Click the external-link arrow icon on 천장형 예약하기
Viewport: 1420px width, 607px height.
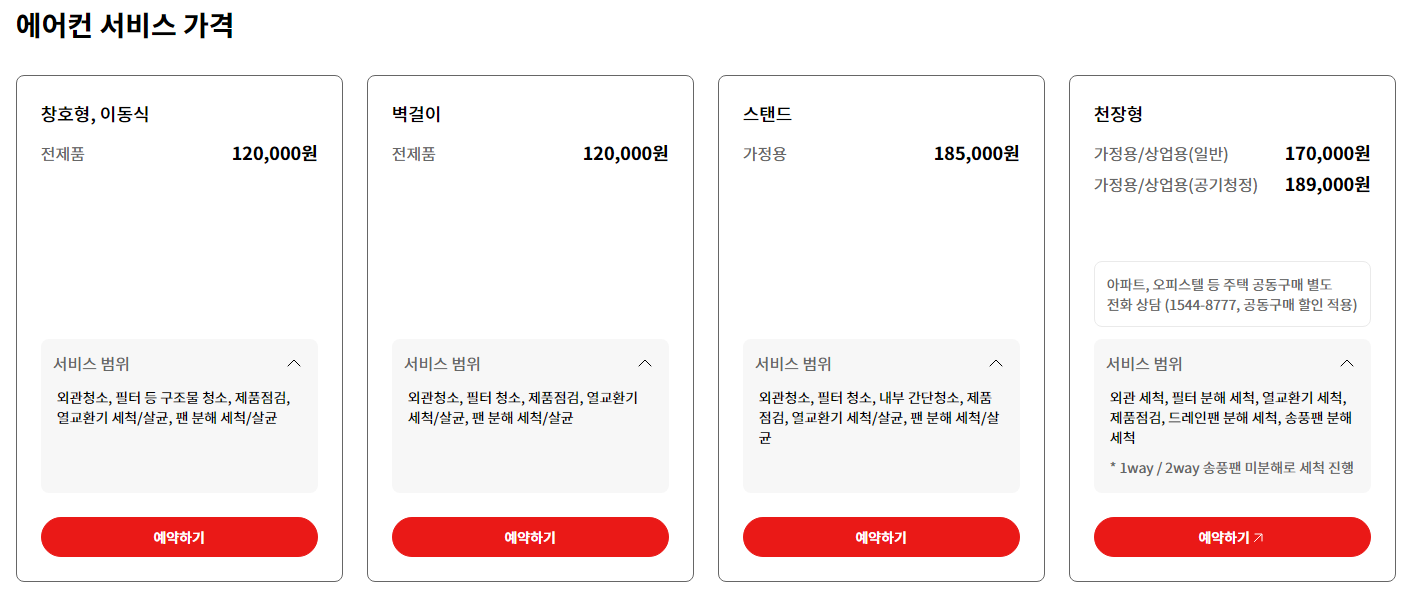pos(1259,538)
